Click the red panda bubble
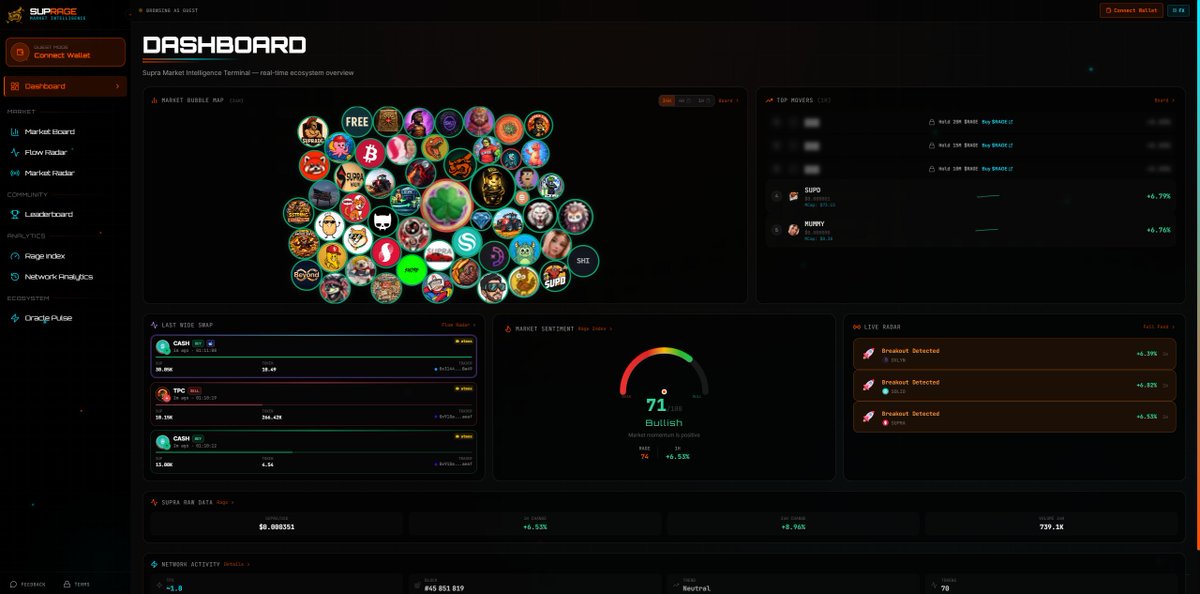The image size is (1200, 594). pos(315,165)
